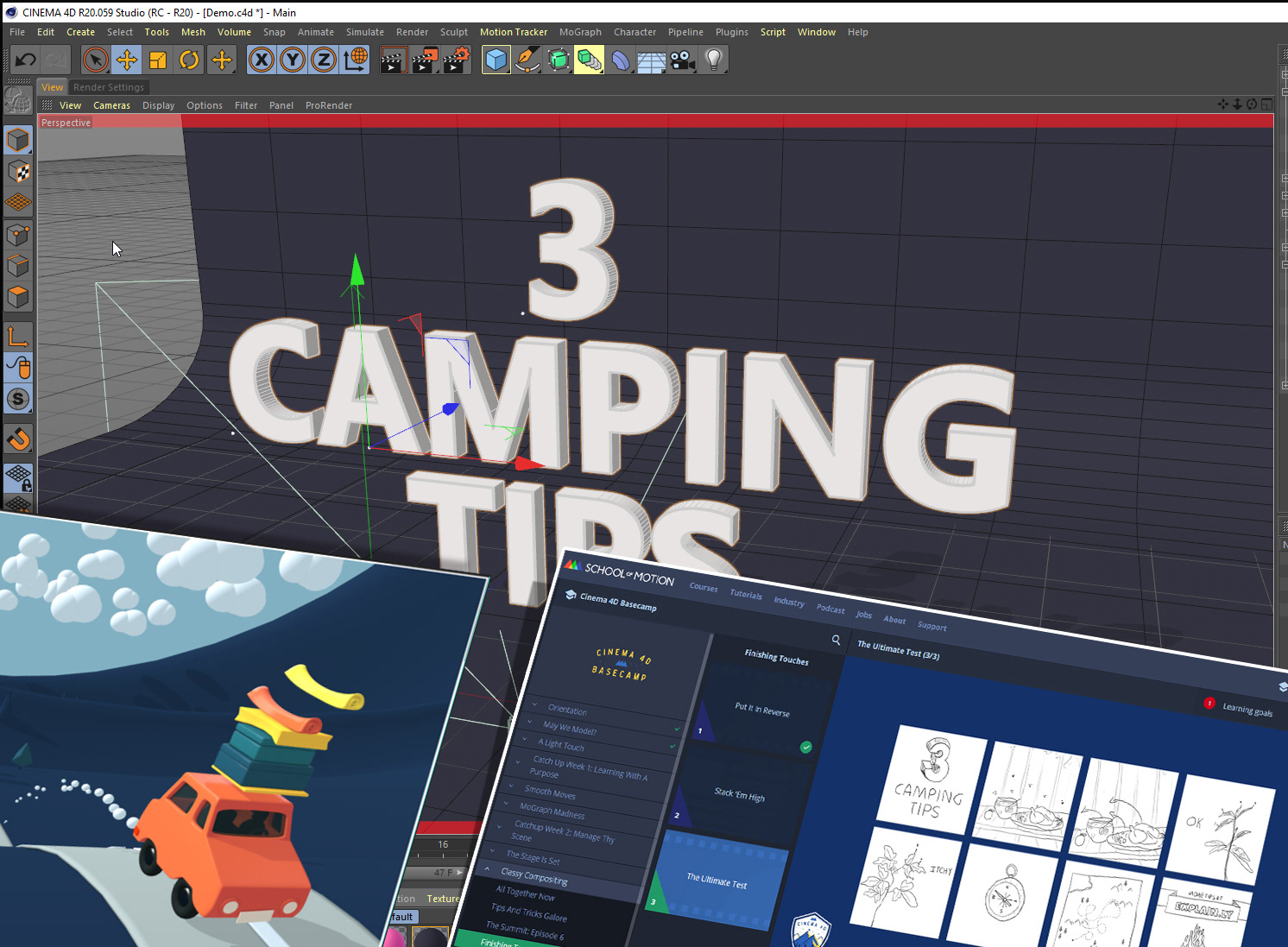Open Tutorials link on School of Motion
The width and height of the screenshot is (1288, 947).
pos(746,594)
